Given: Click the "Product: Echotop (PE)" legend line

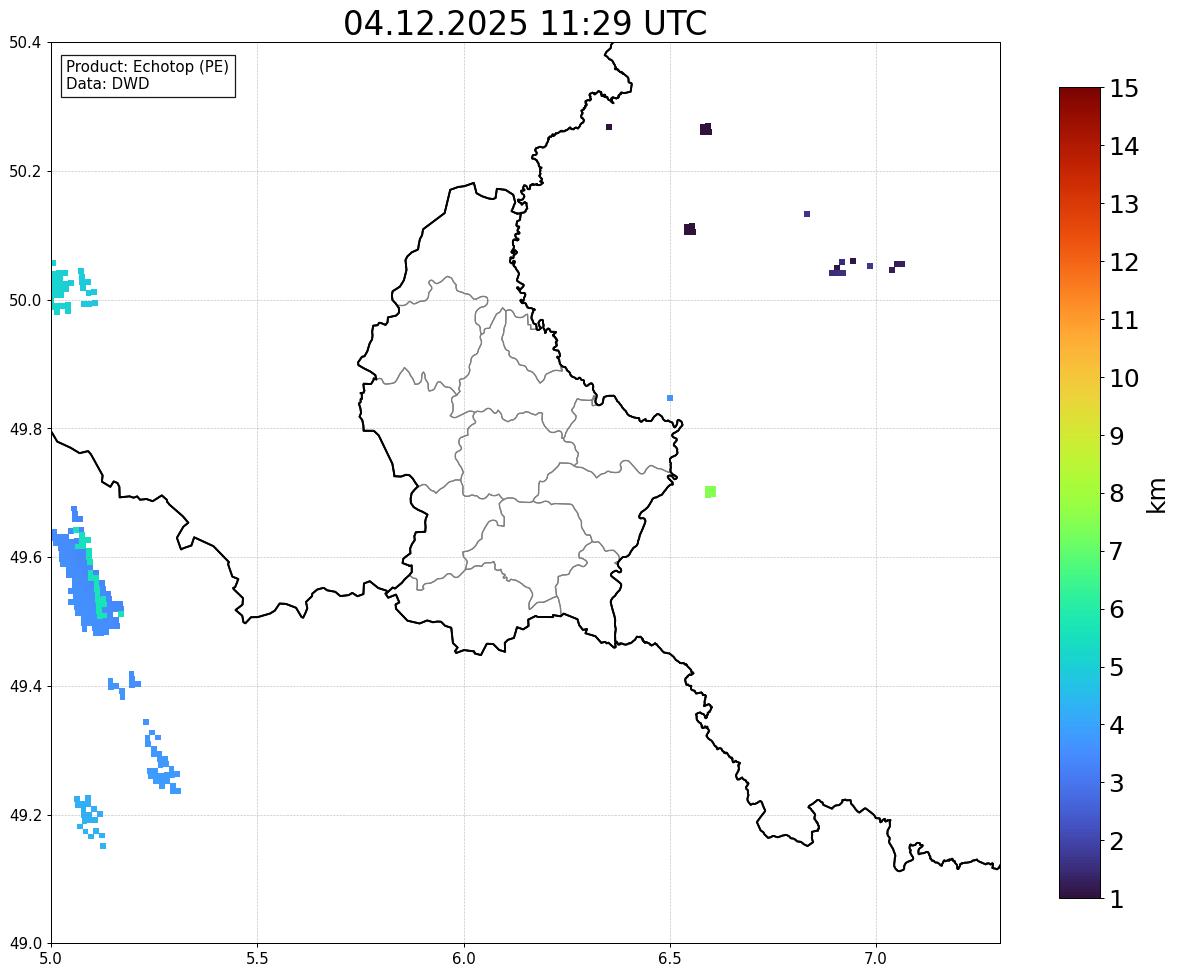Looking at the screenshot, I should point(147,66).
